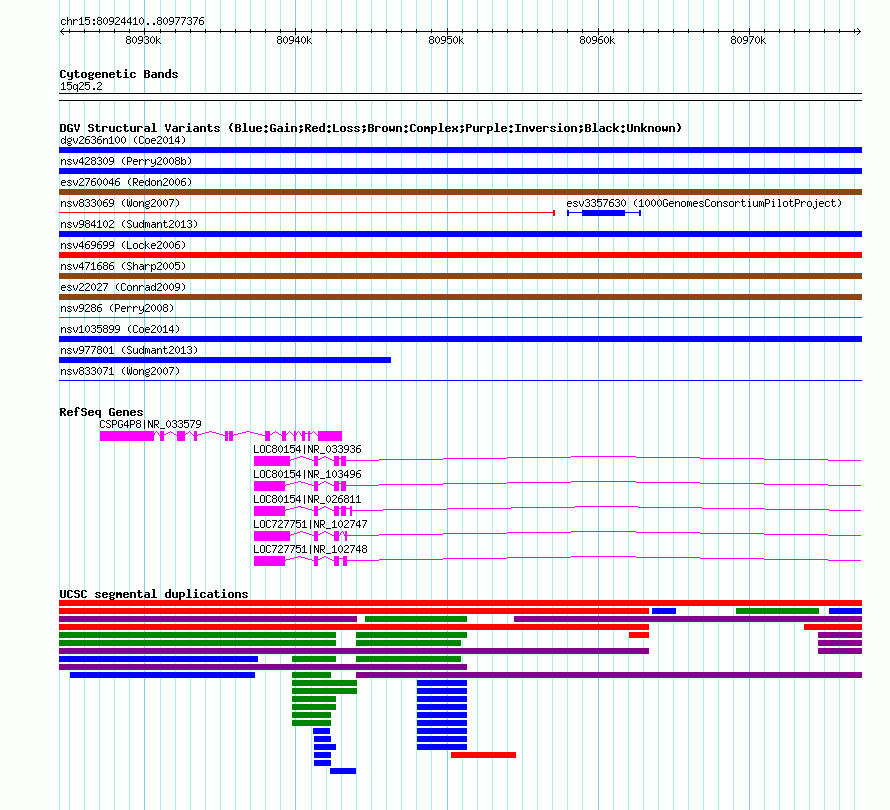Click the nsv469699 (Locke2006) label

(123, 245)
